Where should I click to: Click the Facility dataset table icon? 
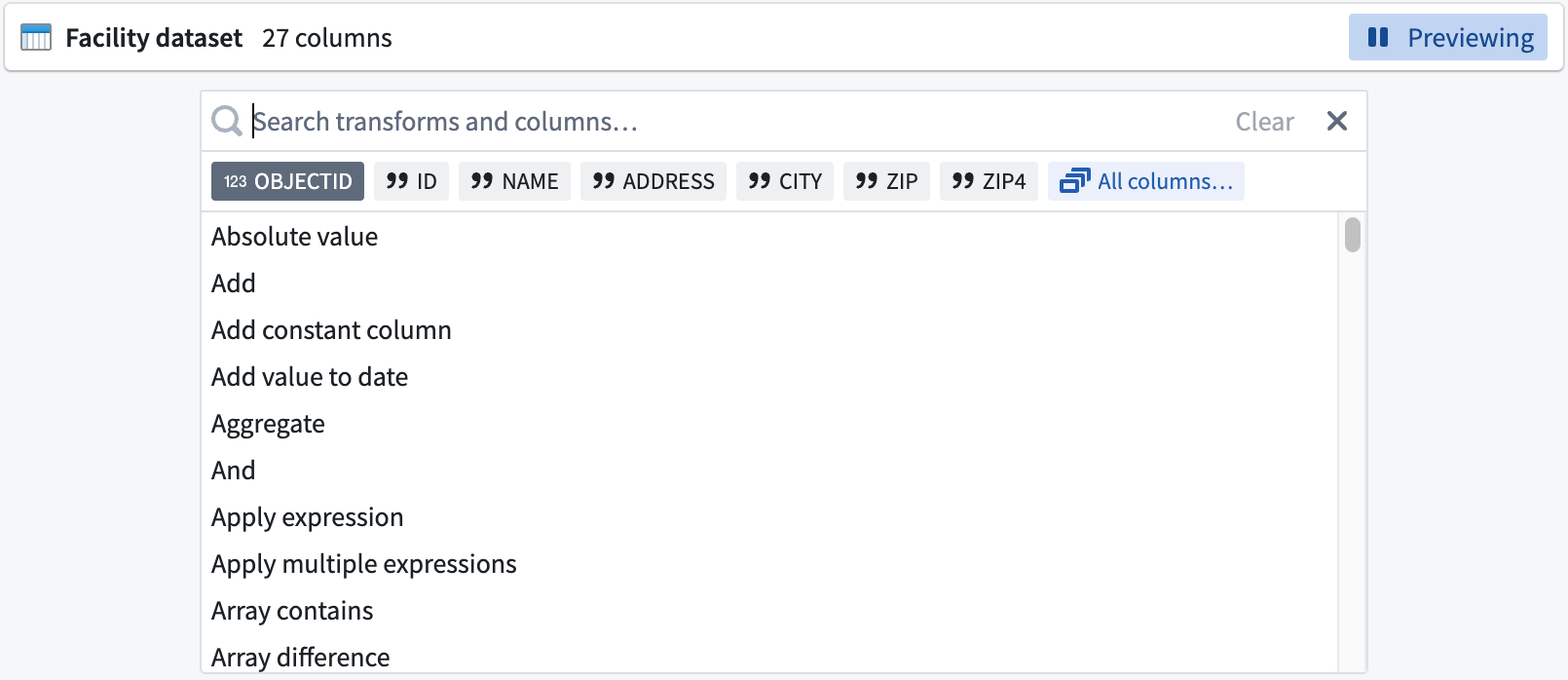36,37
